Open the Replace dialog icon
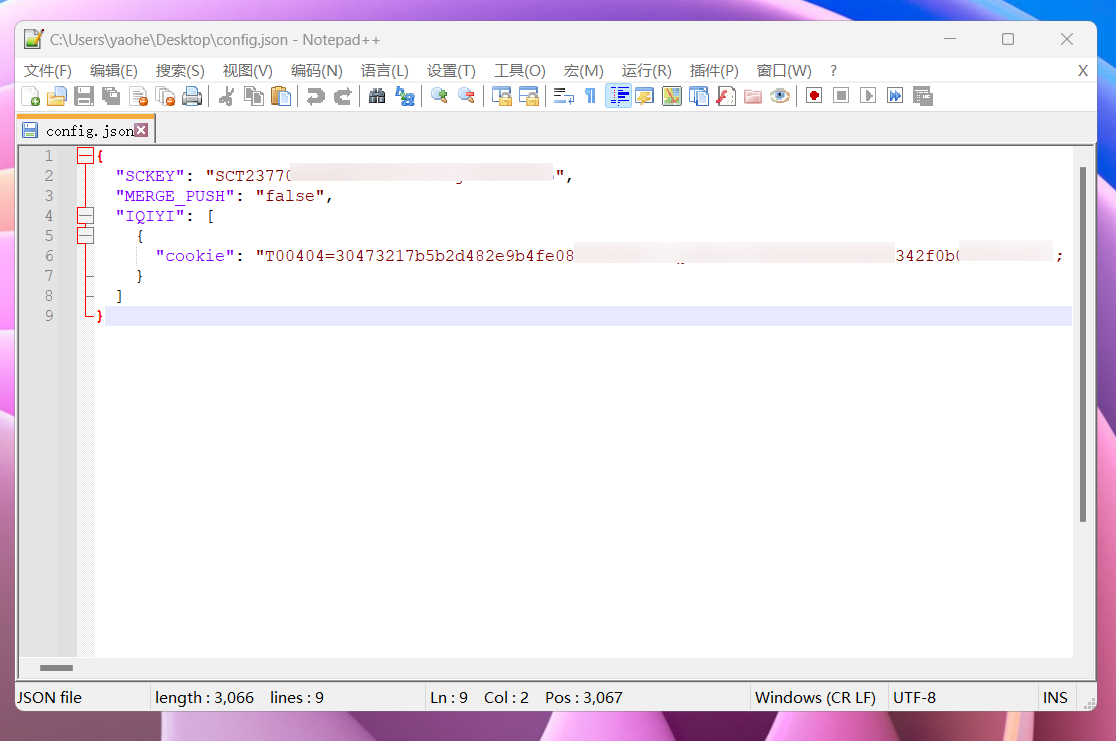The height and width of the screenshot is (741, 1116). tap(404, 96)
